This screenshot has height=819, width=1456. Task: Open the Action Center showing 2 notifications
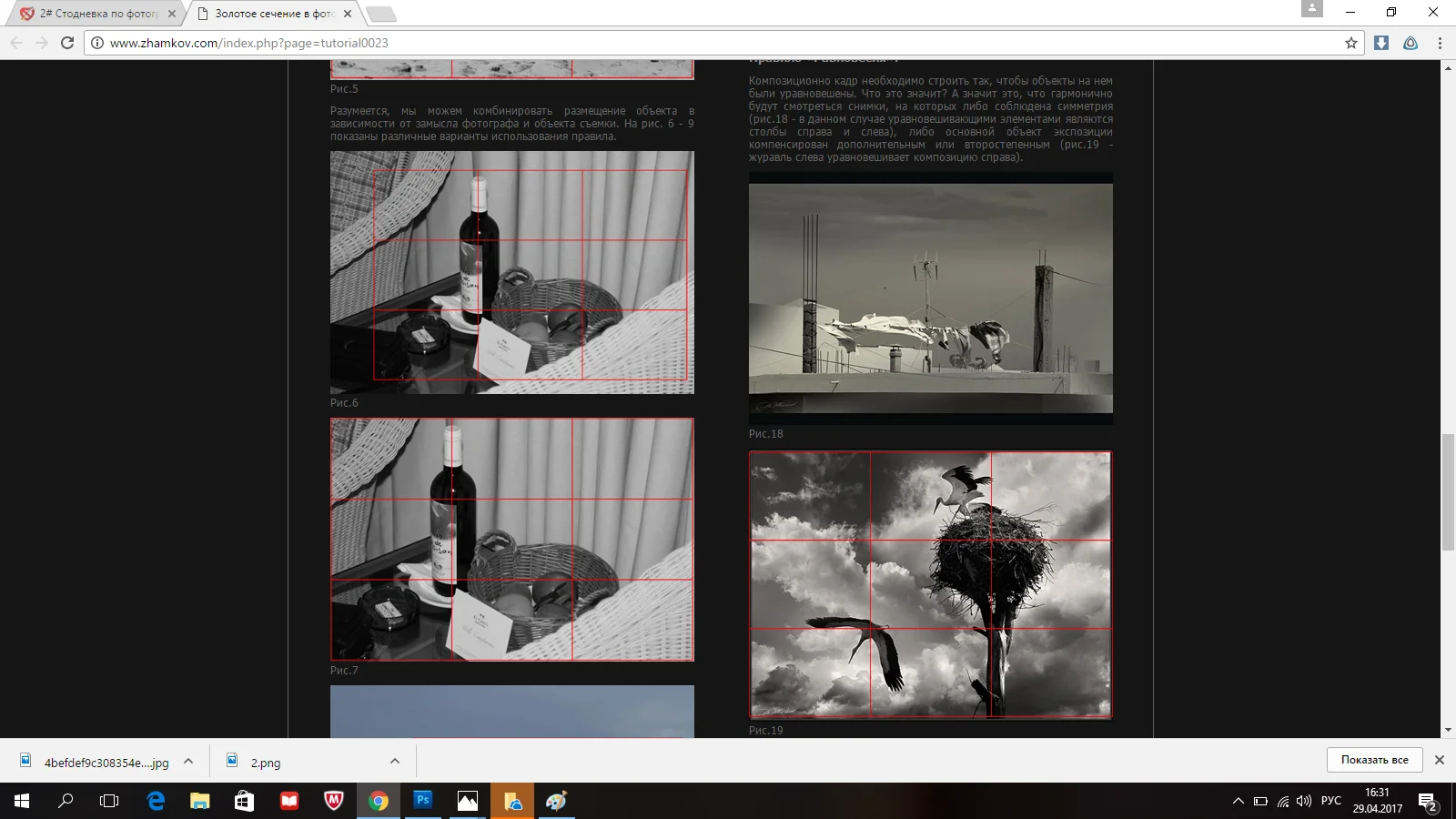click(1428, 802)
